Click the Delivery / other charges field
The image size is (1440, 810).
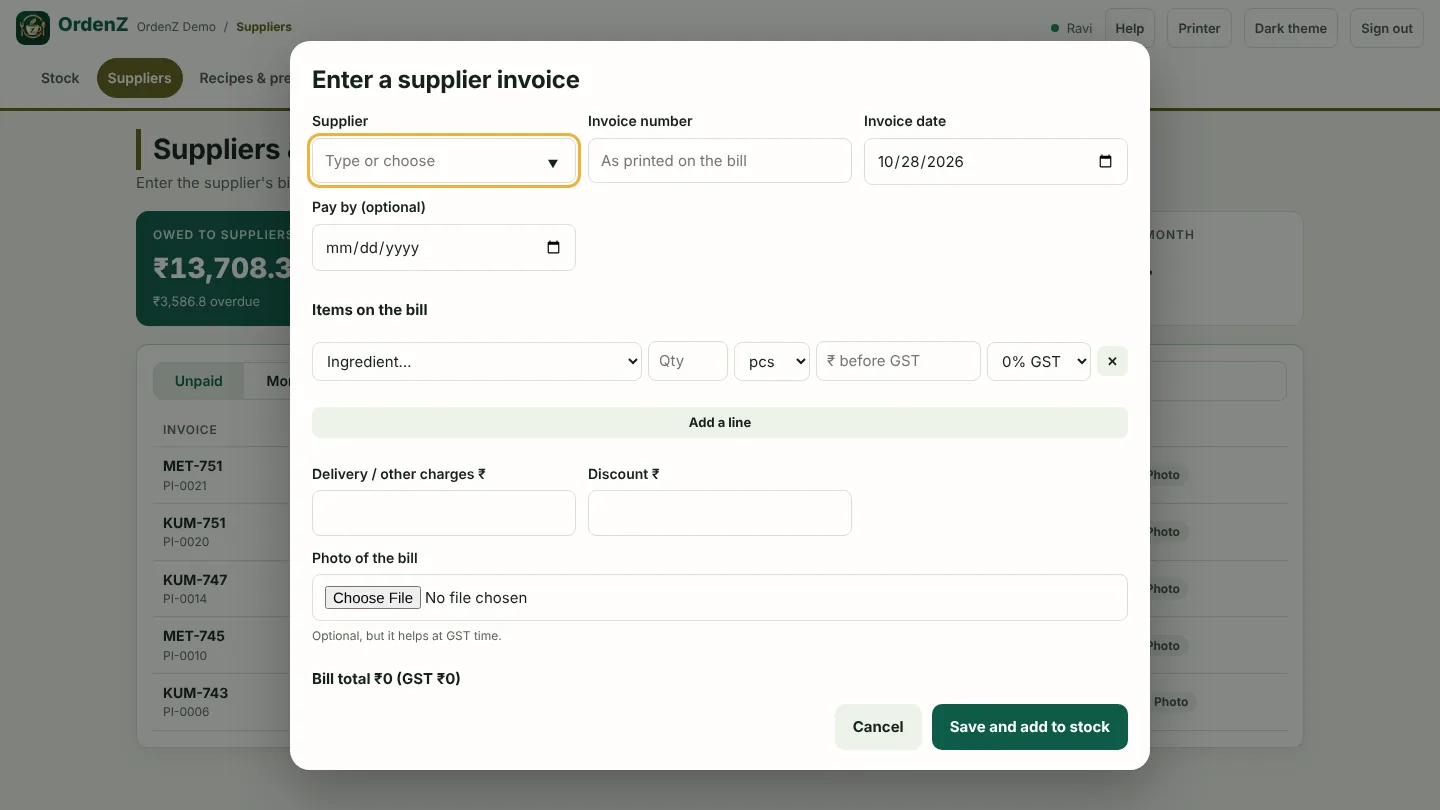pyautogui.click(x=444, y=513)
